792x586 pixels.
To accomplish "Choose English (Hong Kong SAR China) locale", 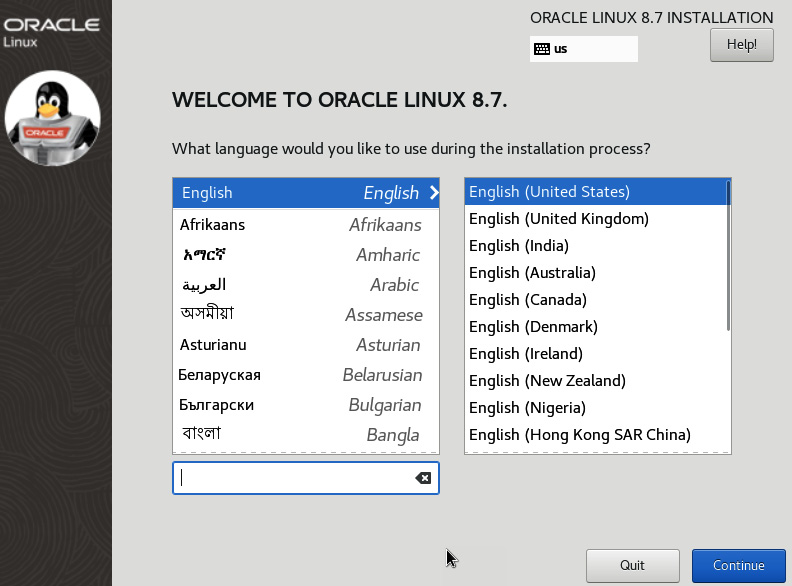I will tap(596, 435).
